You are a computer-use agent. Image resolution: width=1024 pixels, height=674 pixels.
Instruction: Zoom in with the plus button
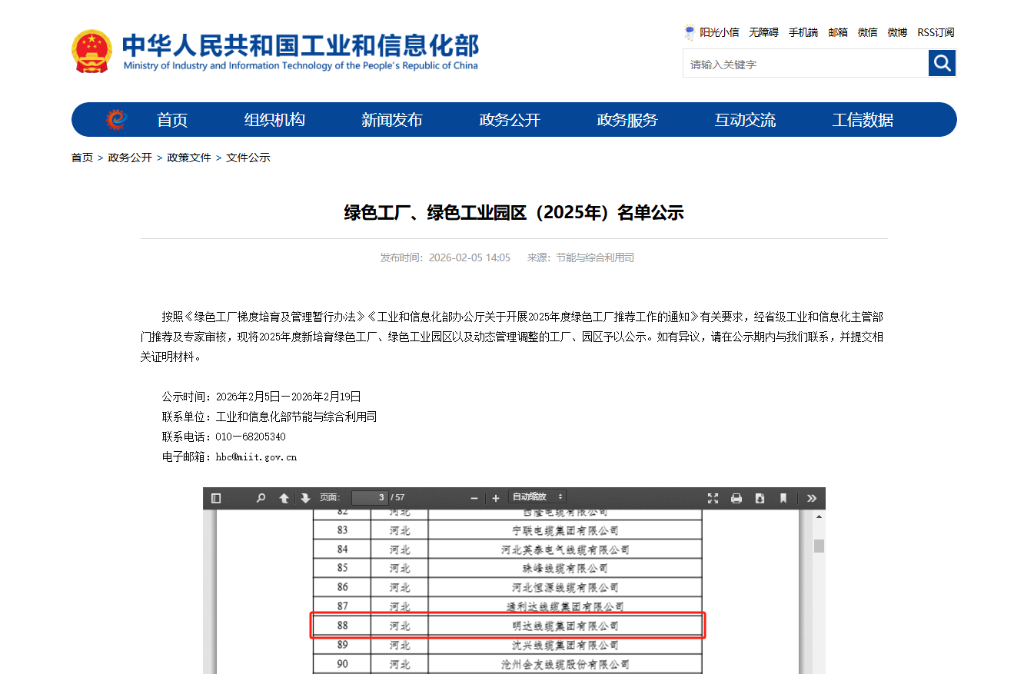495,498
